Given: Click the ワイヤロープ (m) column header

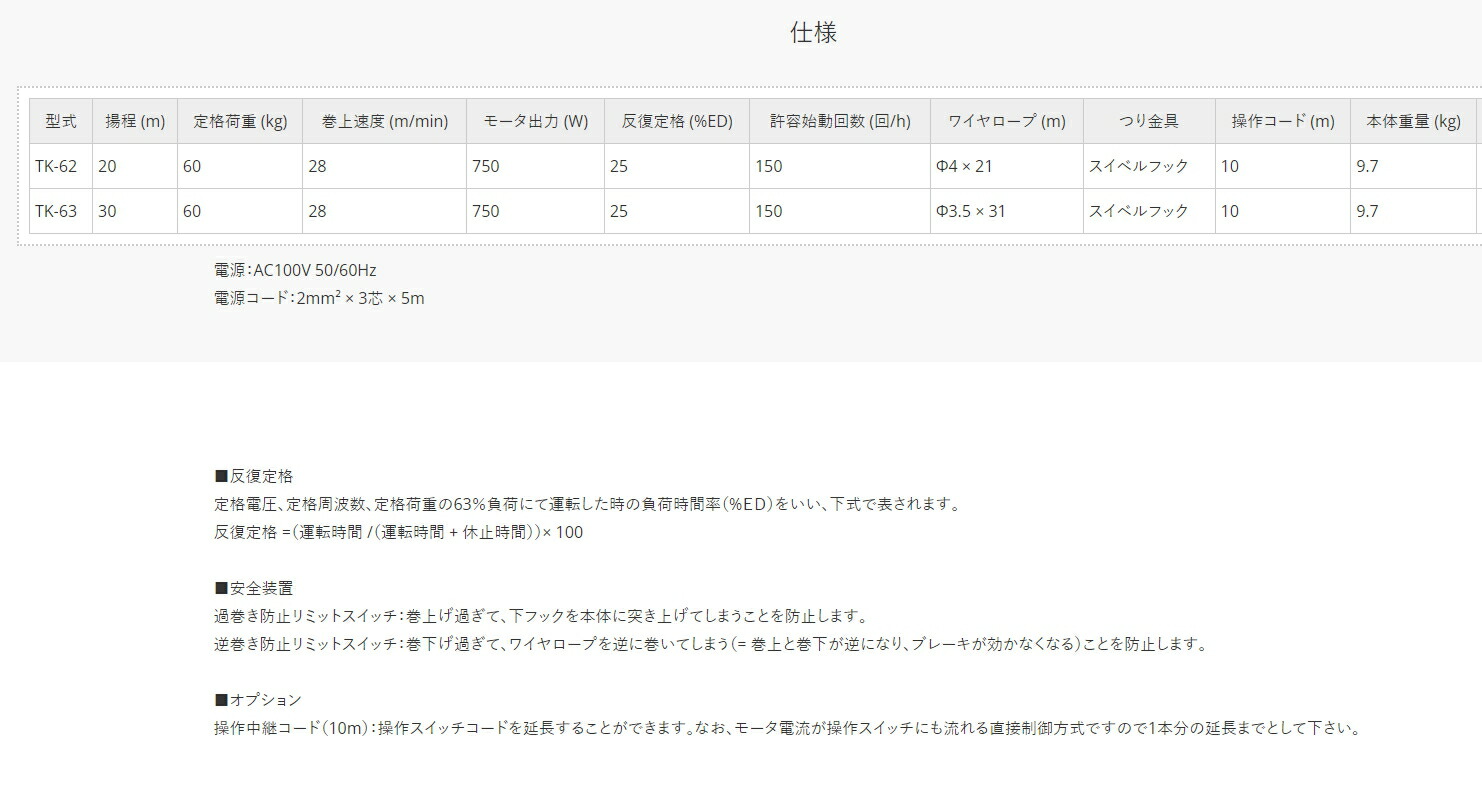Looking at the screenshot, I should [1006, 120].
